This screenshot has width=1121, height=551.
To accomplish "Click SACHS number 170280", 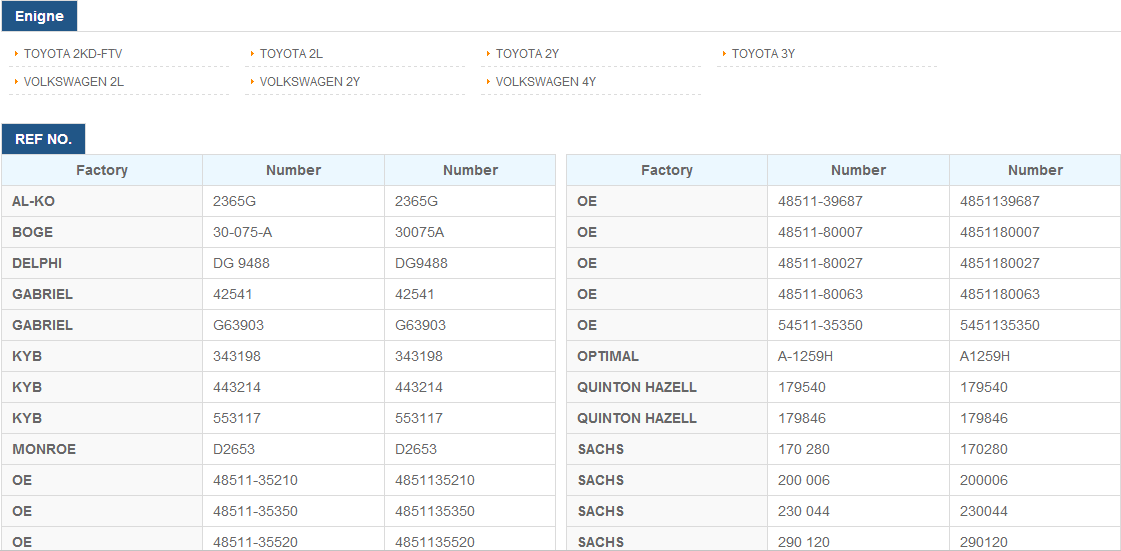I will (984, 450).
